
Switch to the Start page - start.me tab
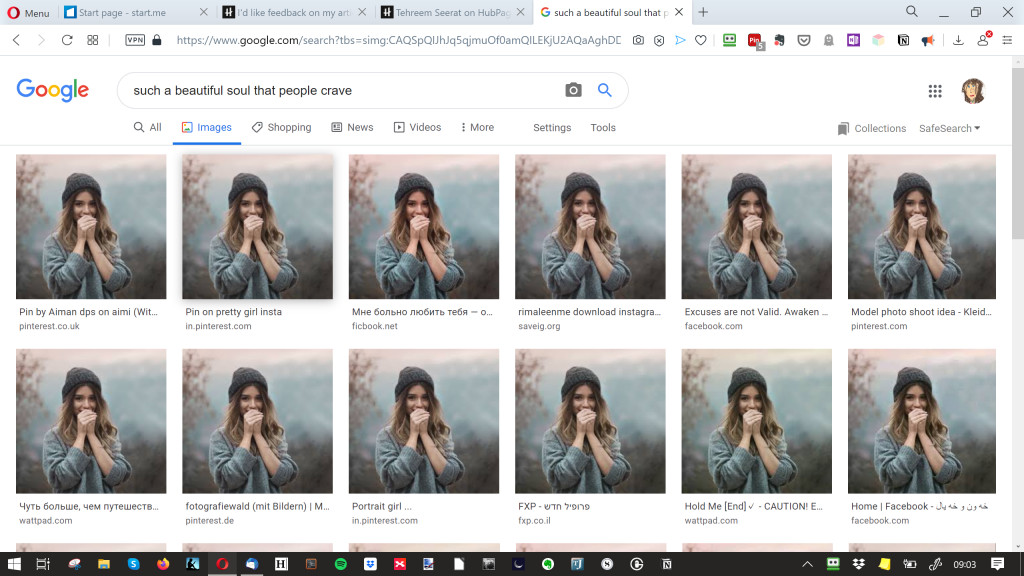click(x=123, y=12)
